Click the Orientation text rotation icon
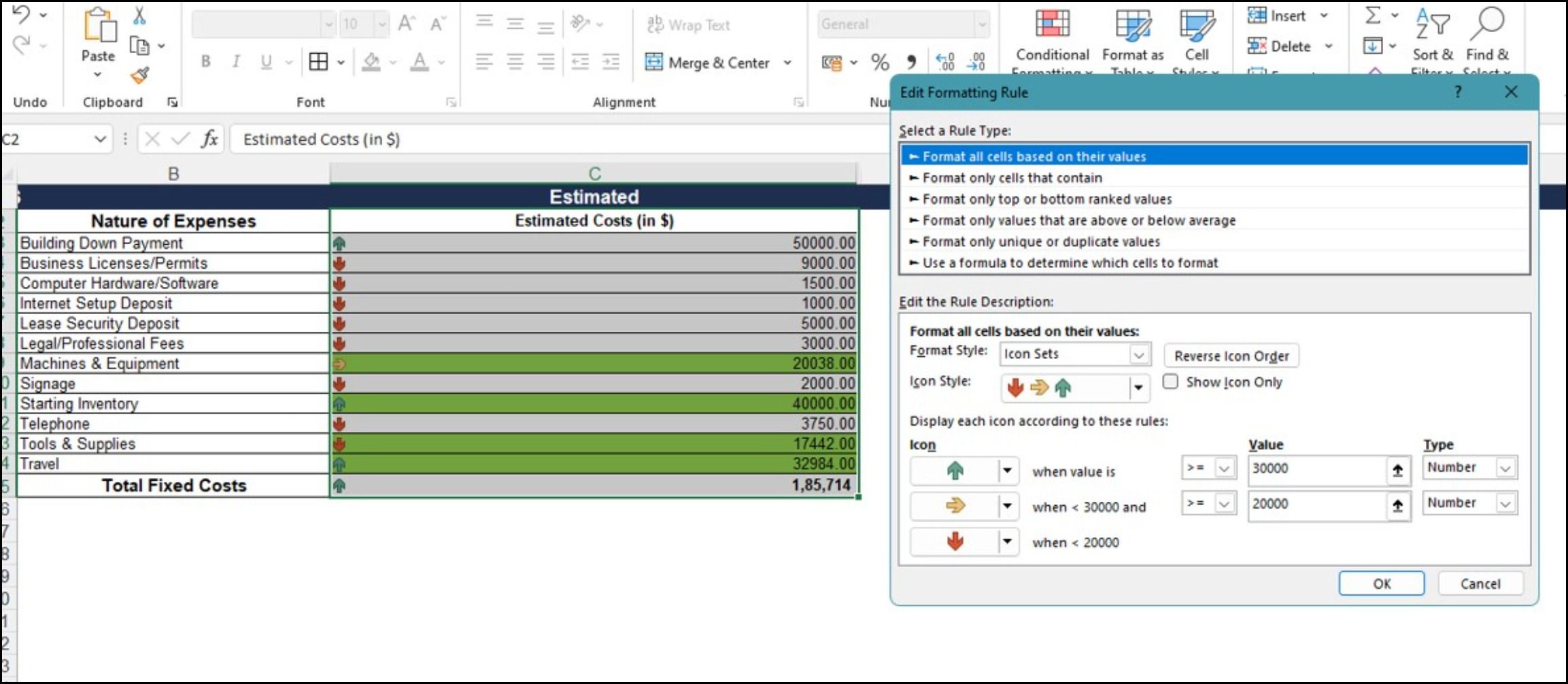The height and width of the screenshot is (684, 1568). (580, 24)
